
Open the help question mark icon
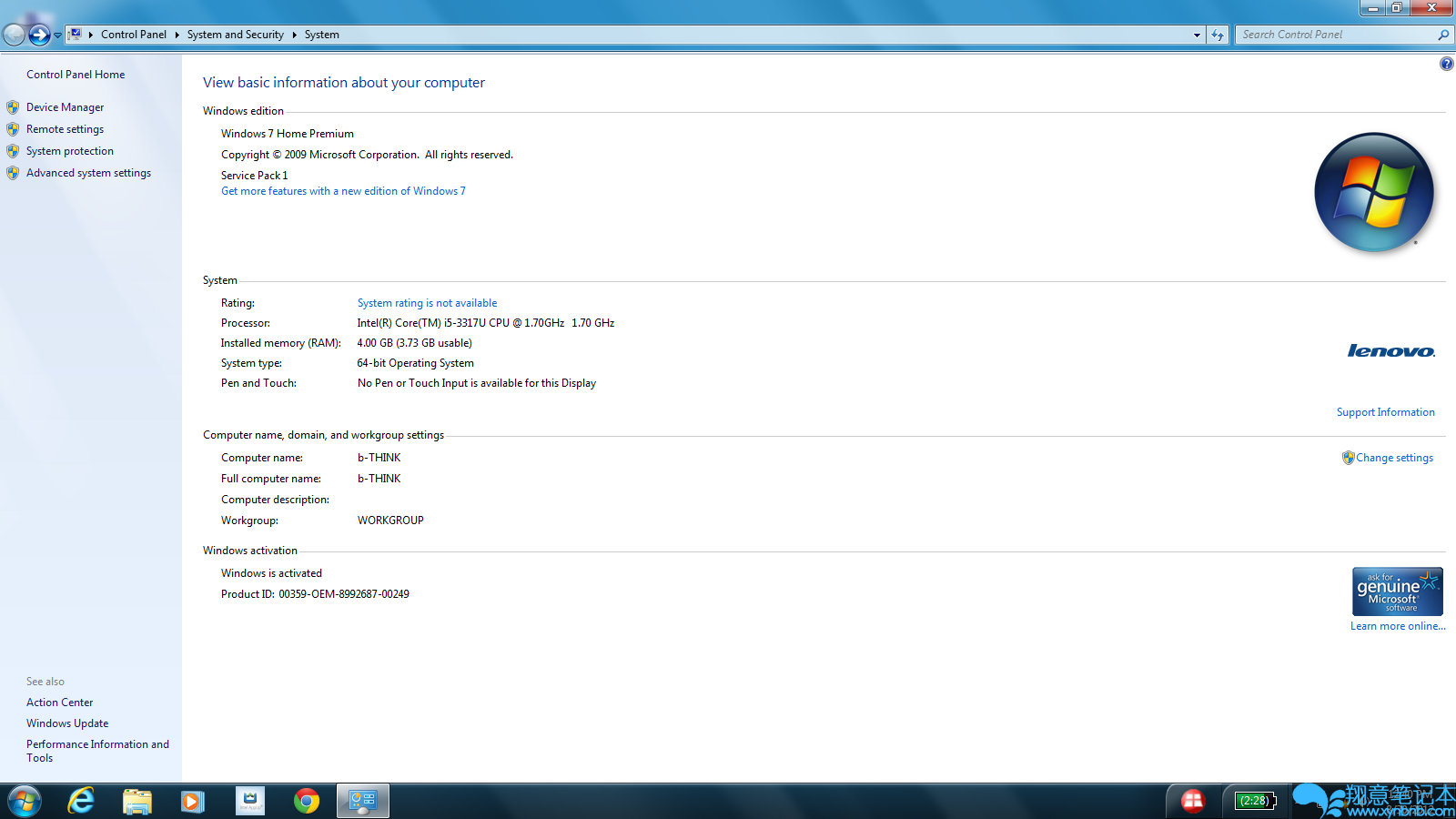click(x=1446, y=64)
